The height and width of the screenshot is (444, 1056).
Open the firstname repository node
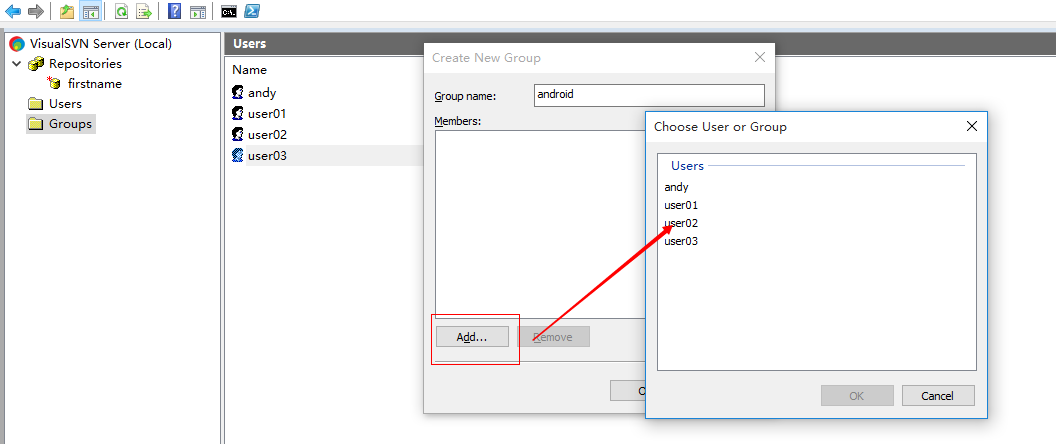click(94, 84)
